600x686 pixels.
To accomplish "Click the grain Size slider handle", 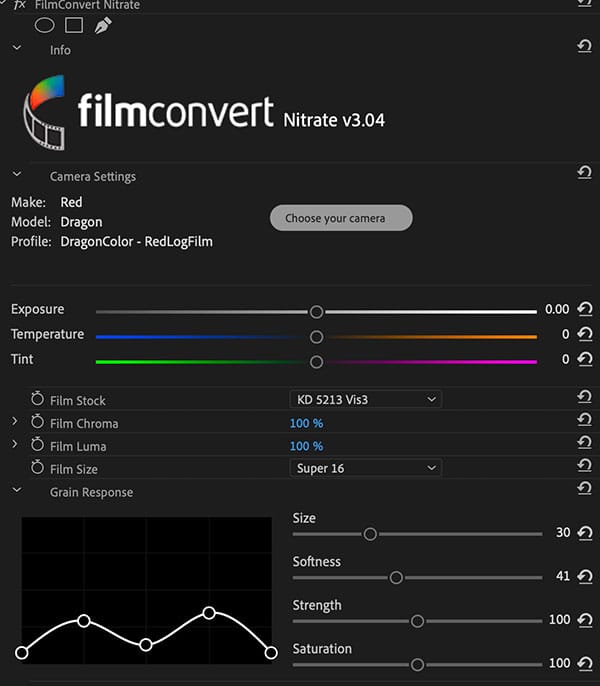I will coord(370,534).
